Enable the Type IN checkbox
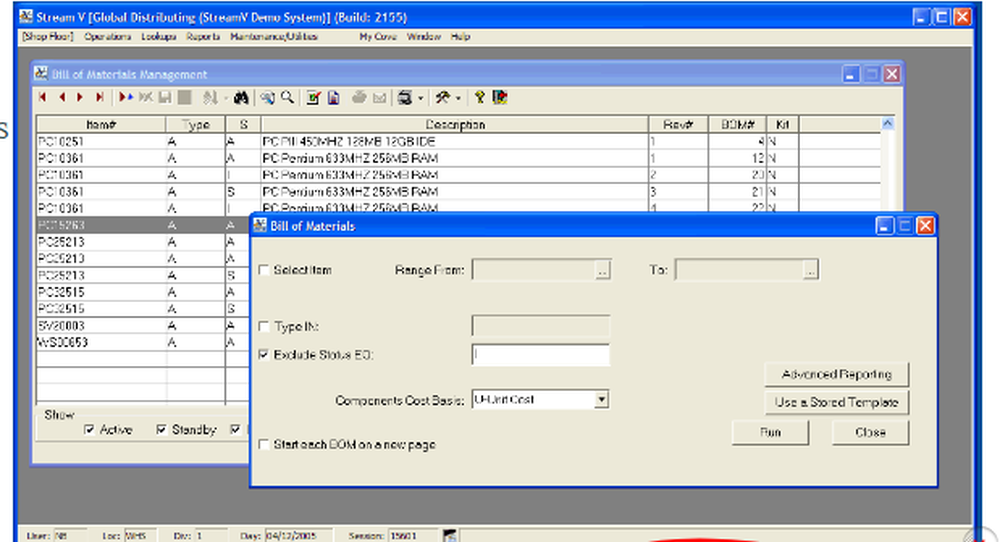The height and width of the screenshot is (542, 1000). 263,326
